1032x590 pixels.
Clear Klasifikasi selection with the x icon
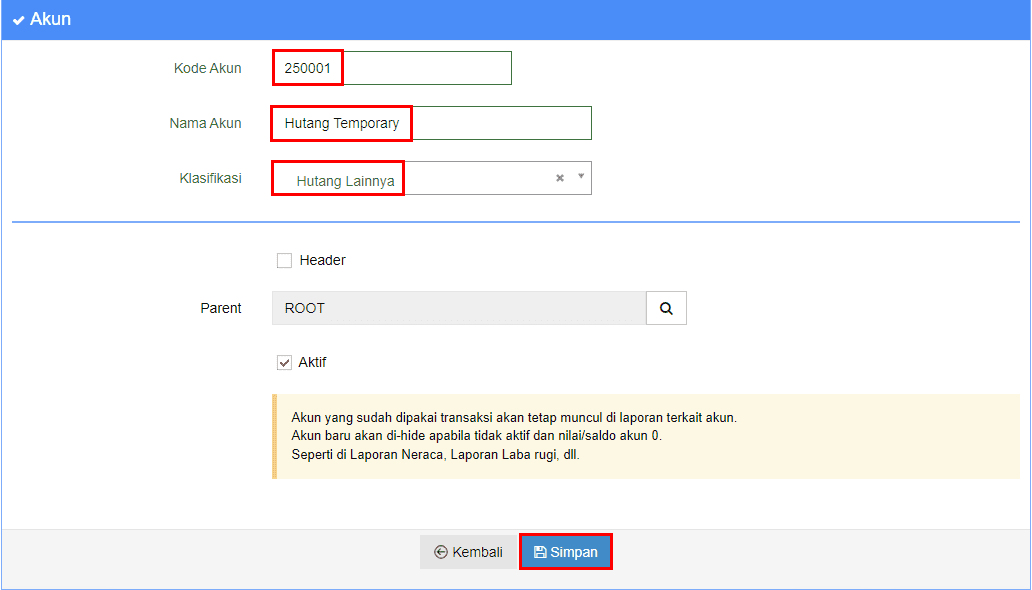pyautogui.click(x=560, y=178)
